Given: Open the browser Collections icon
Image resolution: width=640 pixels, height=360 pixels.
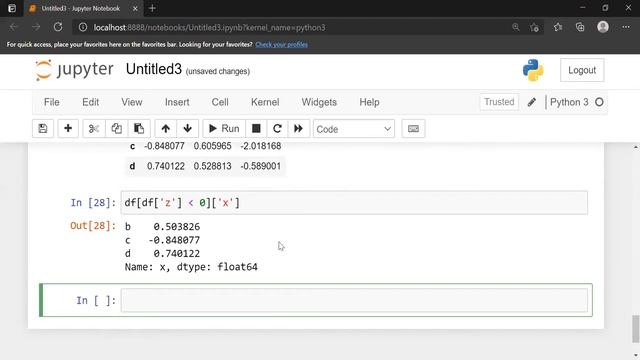Looking at the screenshot, I should (x=580, y=27).
